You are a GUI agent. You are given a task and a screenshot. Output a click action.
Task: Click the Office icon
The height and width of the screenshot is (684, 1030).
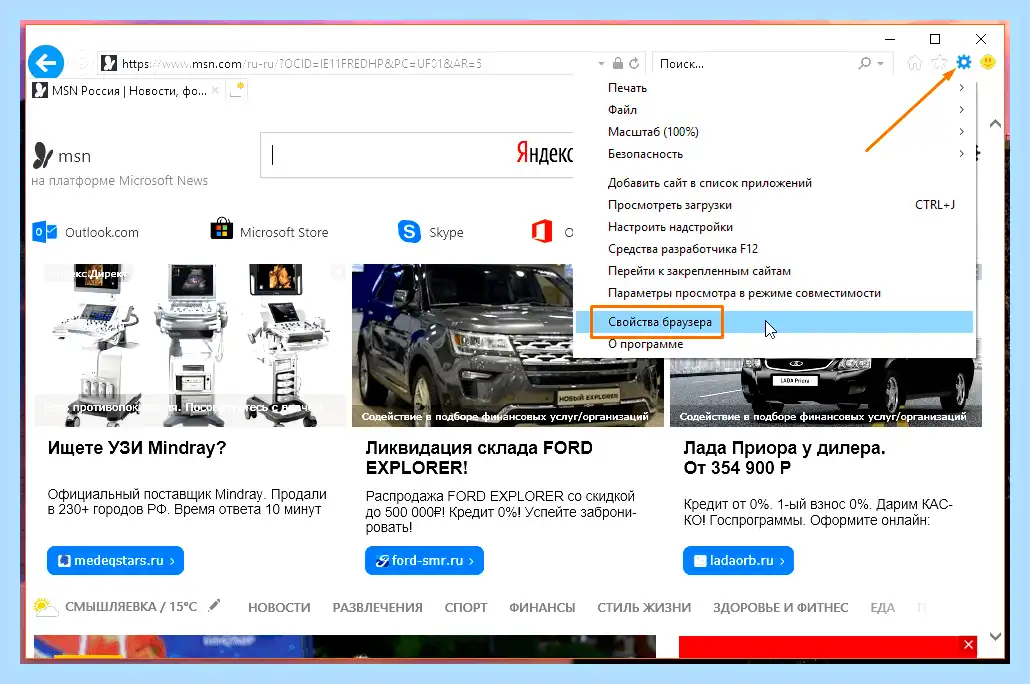click(x=542, y=231)
